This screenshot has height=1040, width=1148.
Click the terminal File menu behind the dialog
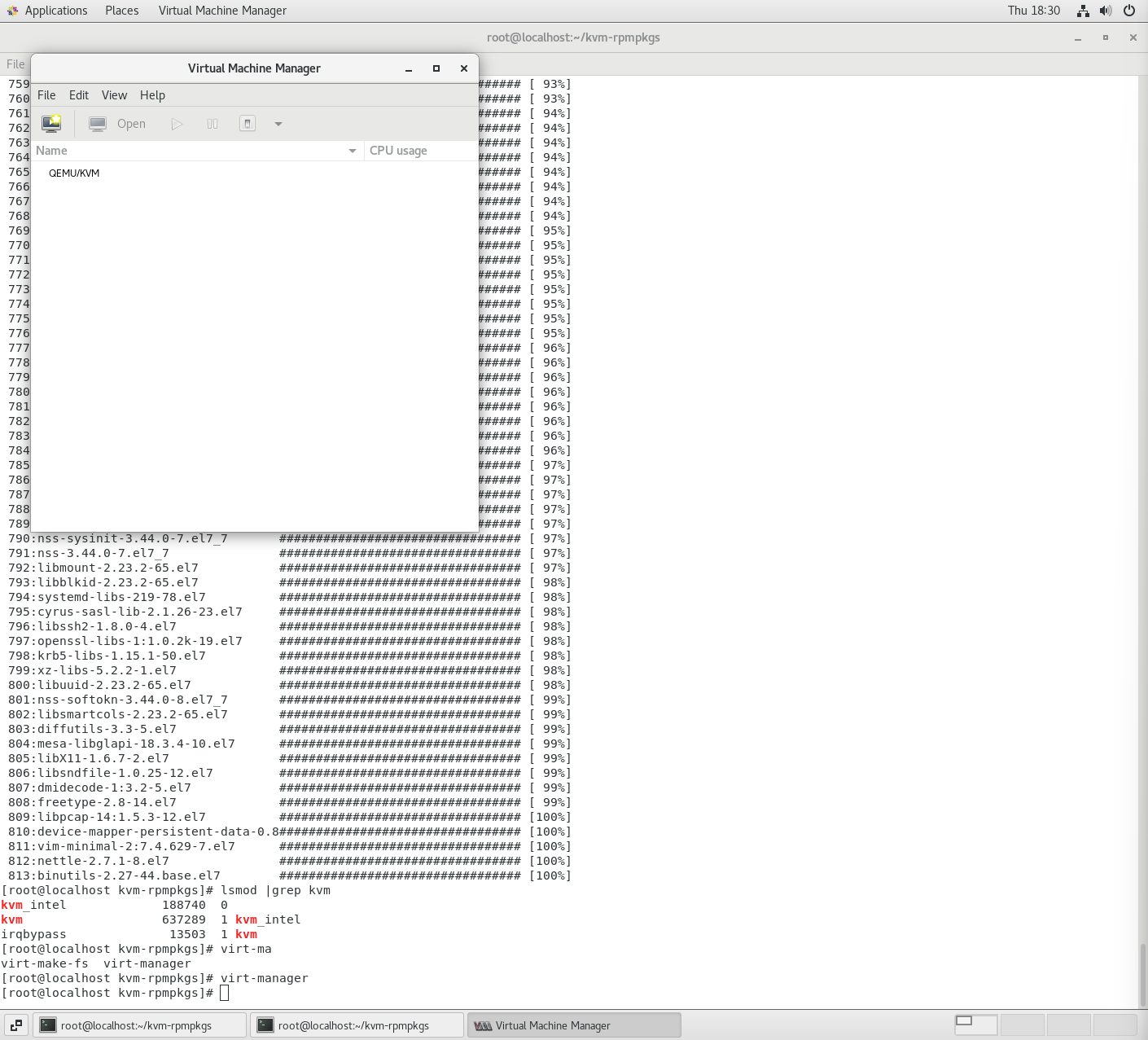(x=15, y=64)
